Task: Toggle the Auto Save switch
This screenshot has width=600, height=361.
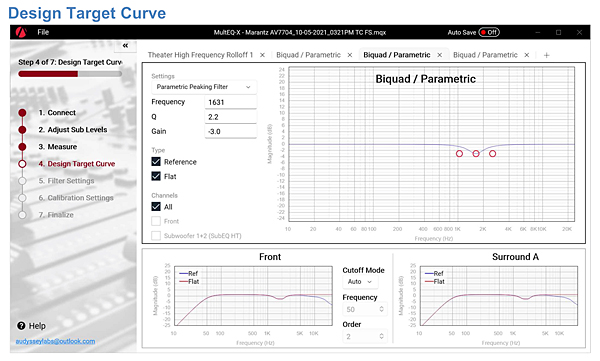Action: [x=489, y=32]
